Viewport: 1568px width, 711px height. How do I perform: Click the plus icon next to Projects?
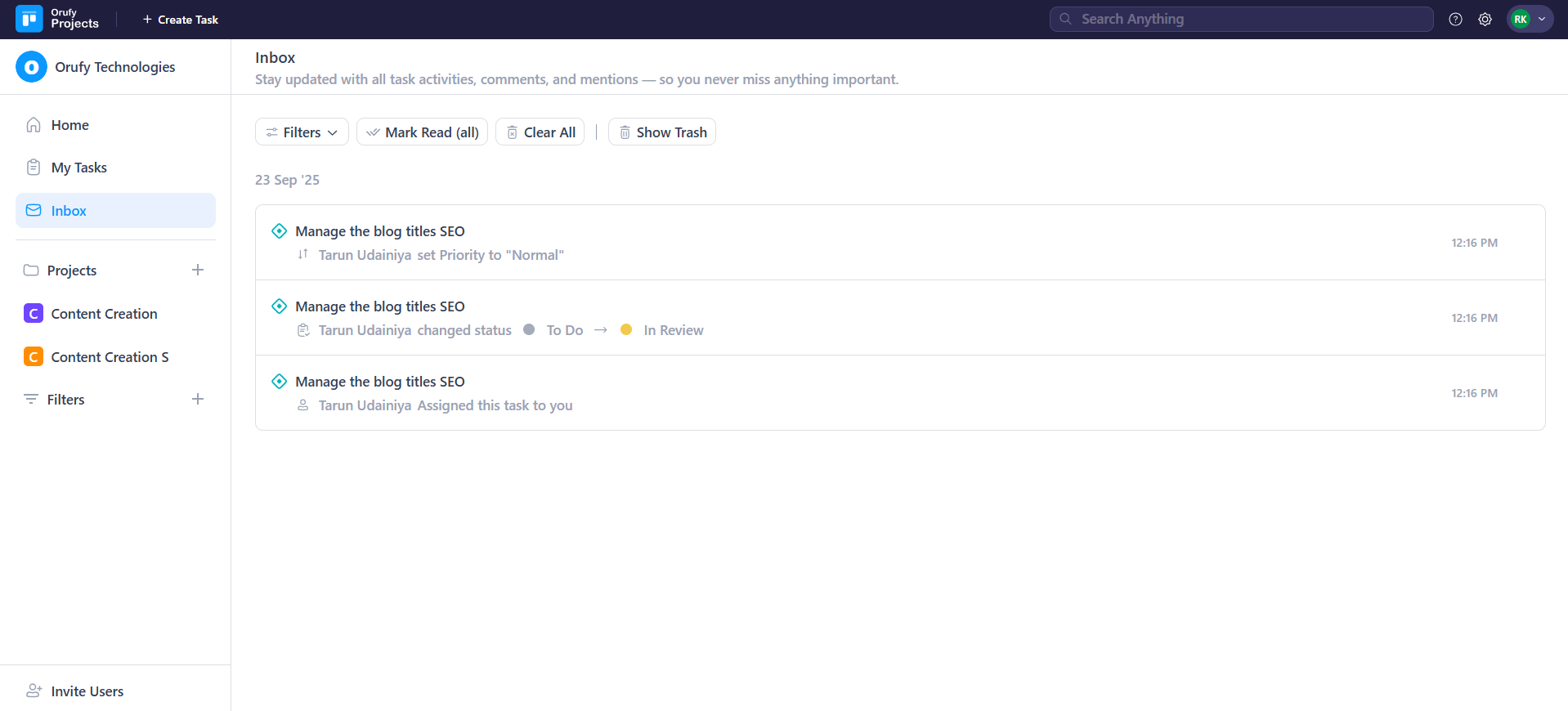coord(198,270)
